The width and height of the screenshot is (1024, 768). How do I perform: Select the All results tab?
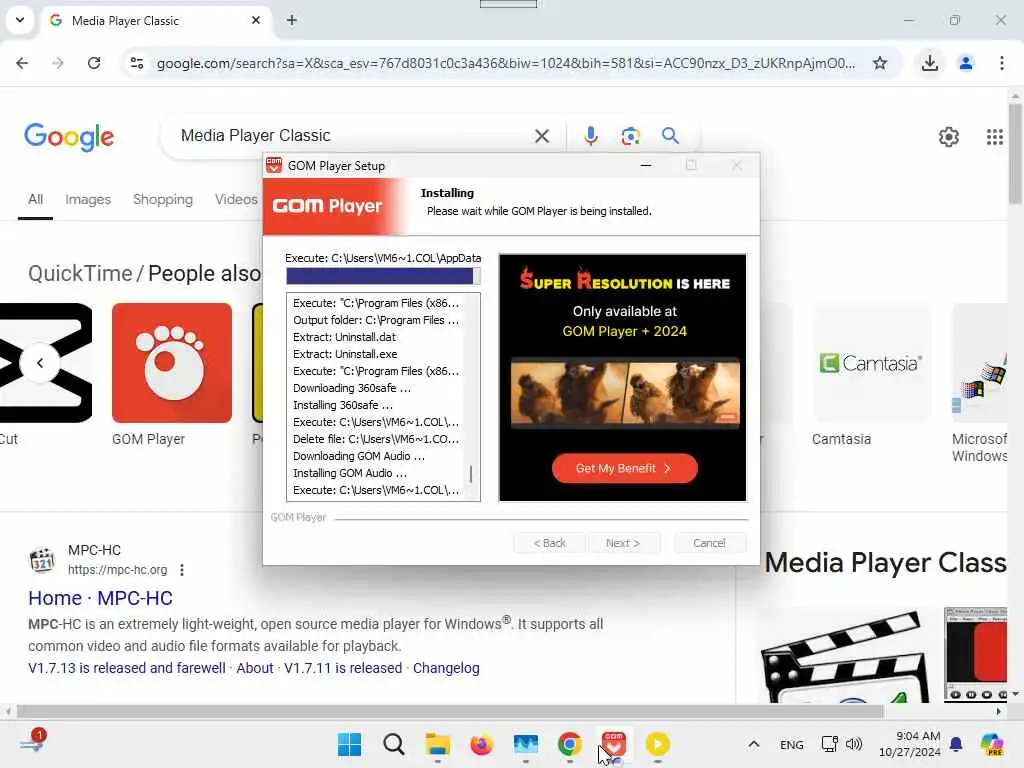click(x=35, y=199)
